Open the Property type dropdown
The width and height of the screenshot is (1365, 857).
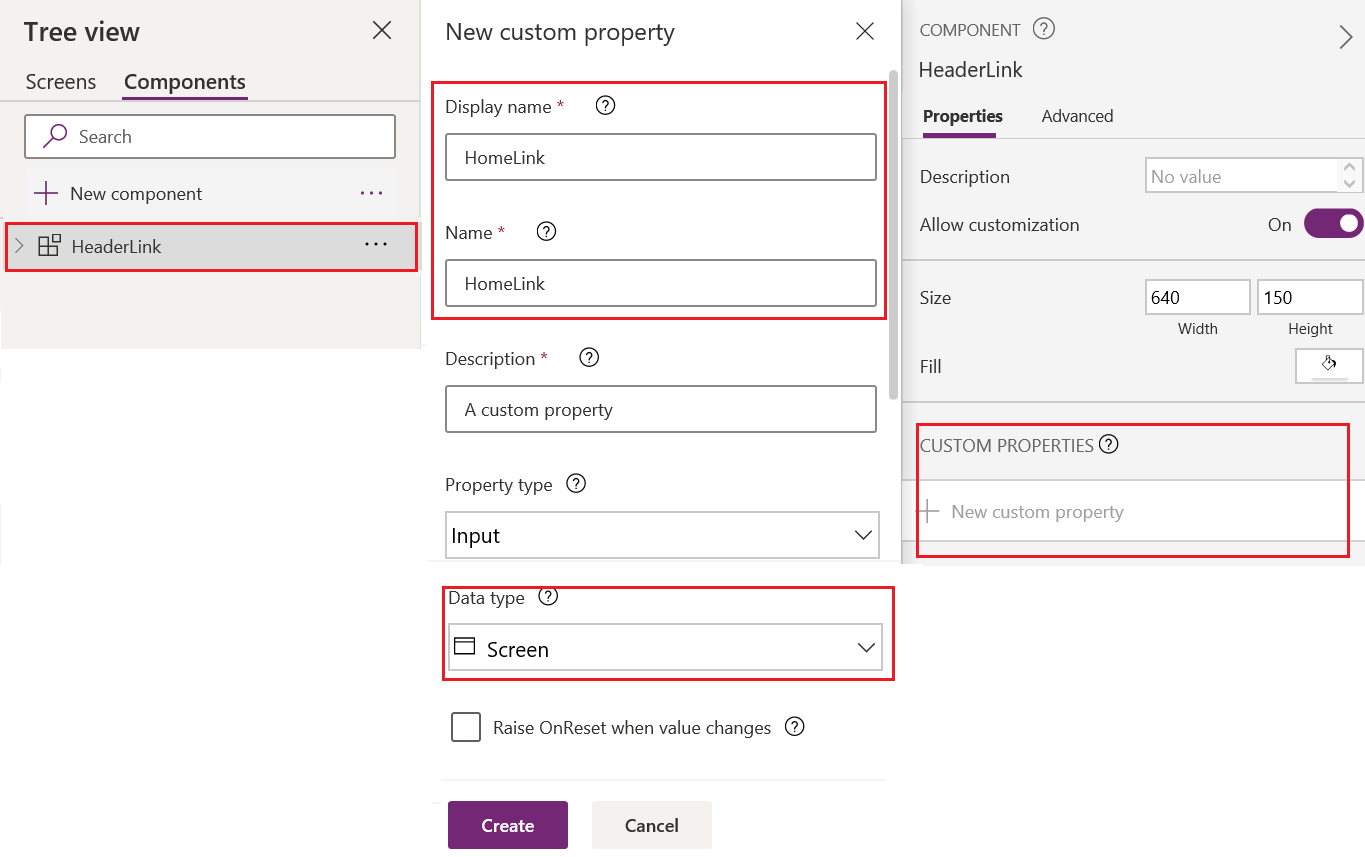[662, 535]
